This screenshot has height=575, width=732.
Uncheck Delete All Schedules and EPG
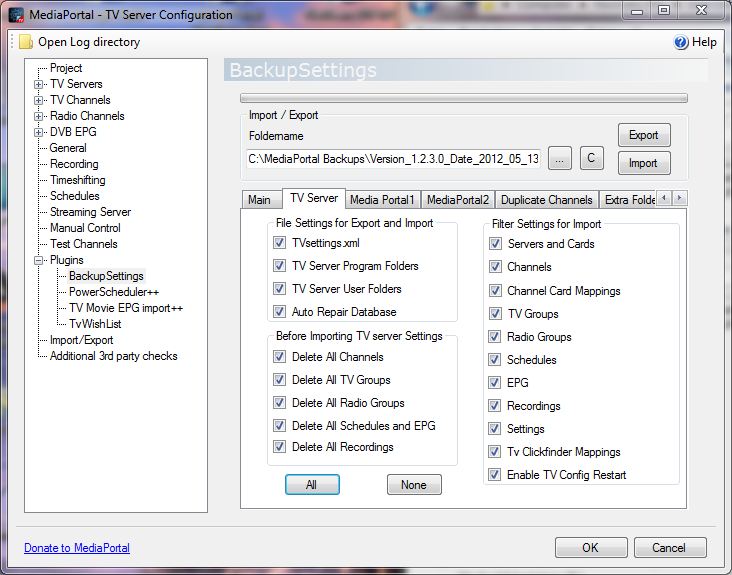[x=279, y=425]
